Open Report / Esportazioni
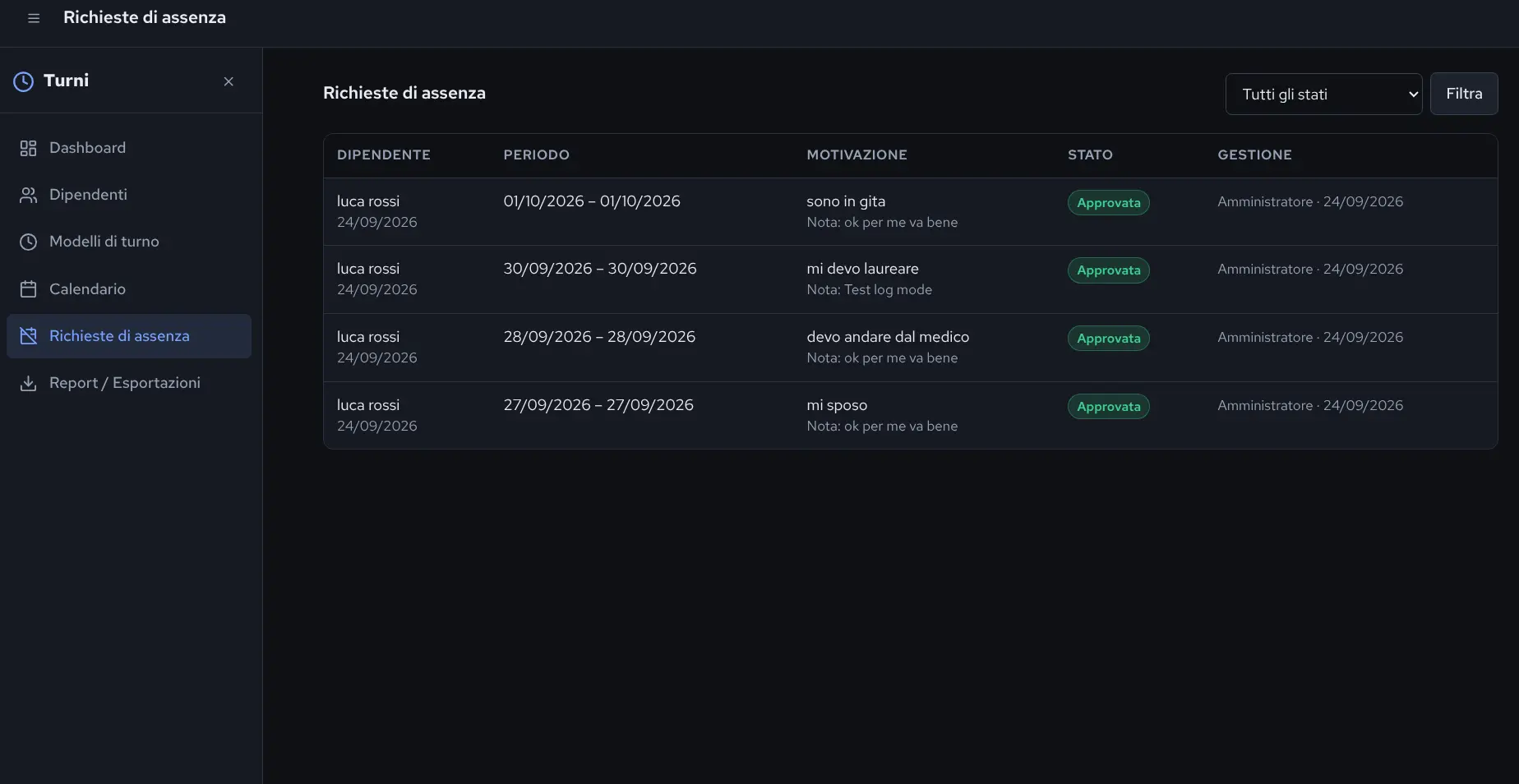This screenshot has width=1519, height=784. pyautogui.click(x=129, y=383)
